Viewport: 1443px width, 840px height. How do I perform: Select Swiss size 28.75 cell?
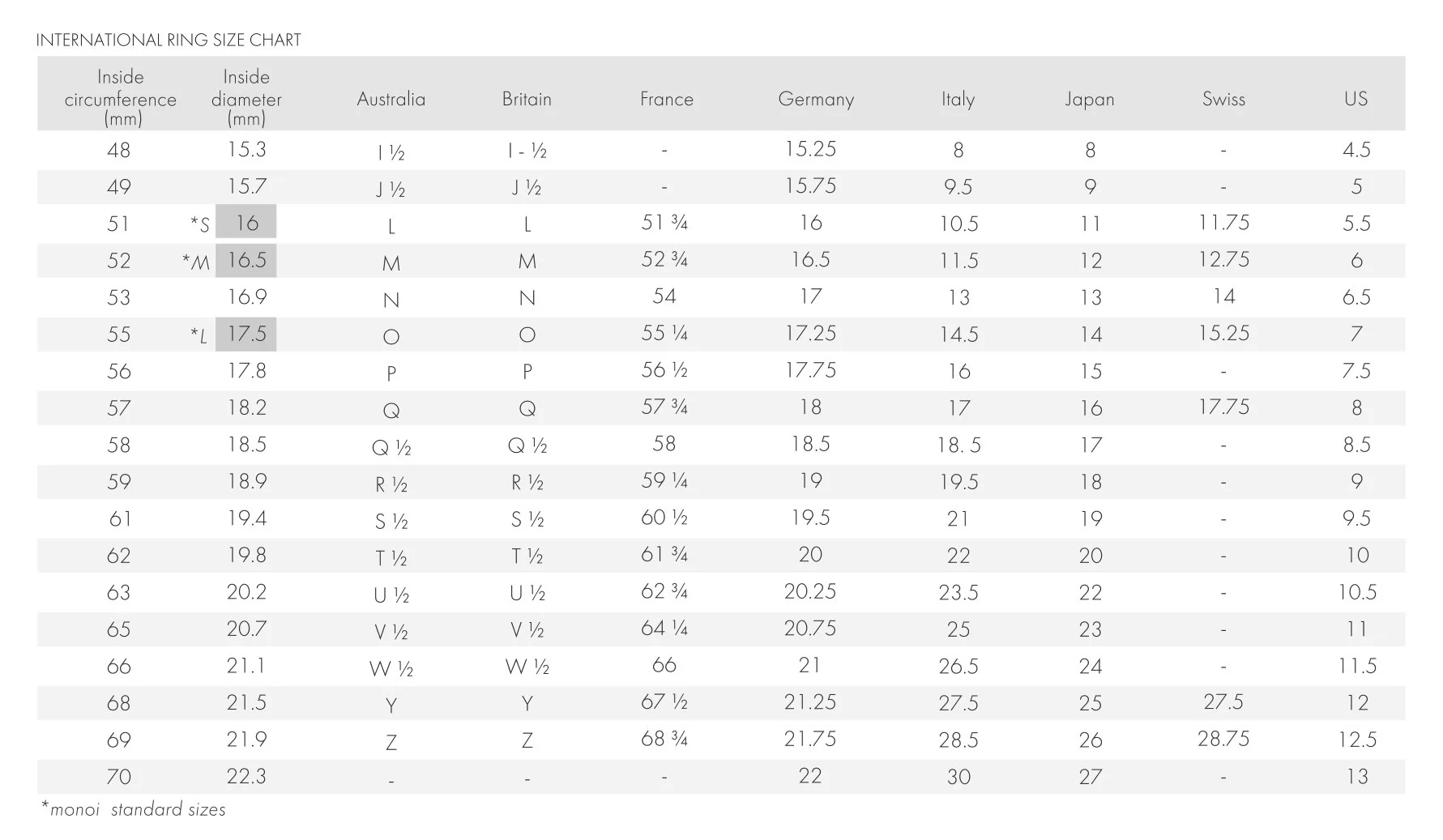(x=1223, y=739)
